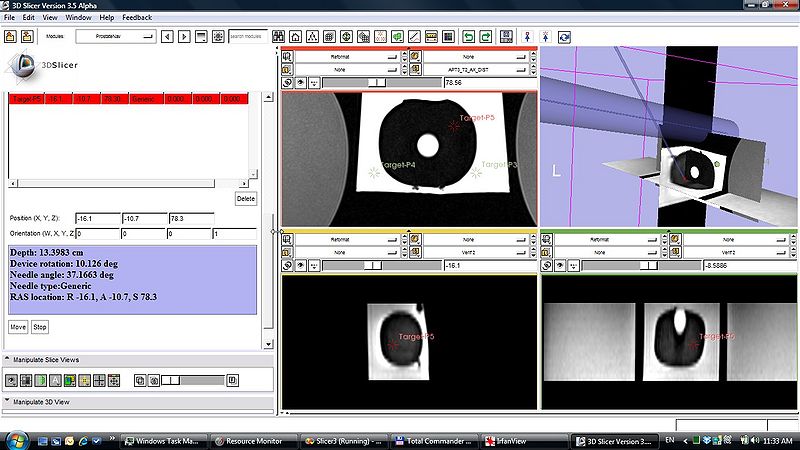Open the Reformat orientation dropdown in yellow viewer
This screenshot has height=450, width=800.
[x=346, y=239]
